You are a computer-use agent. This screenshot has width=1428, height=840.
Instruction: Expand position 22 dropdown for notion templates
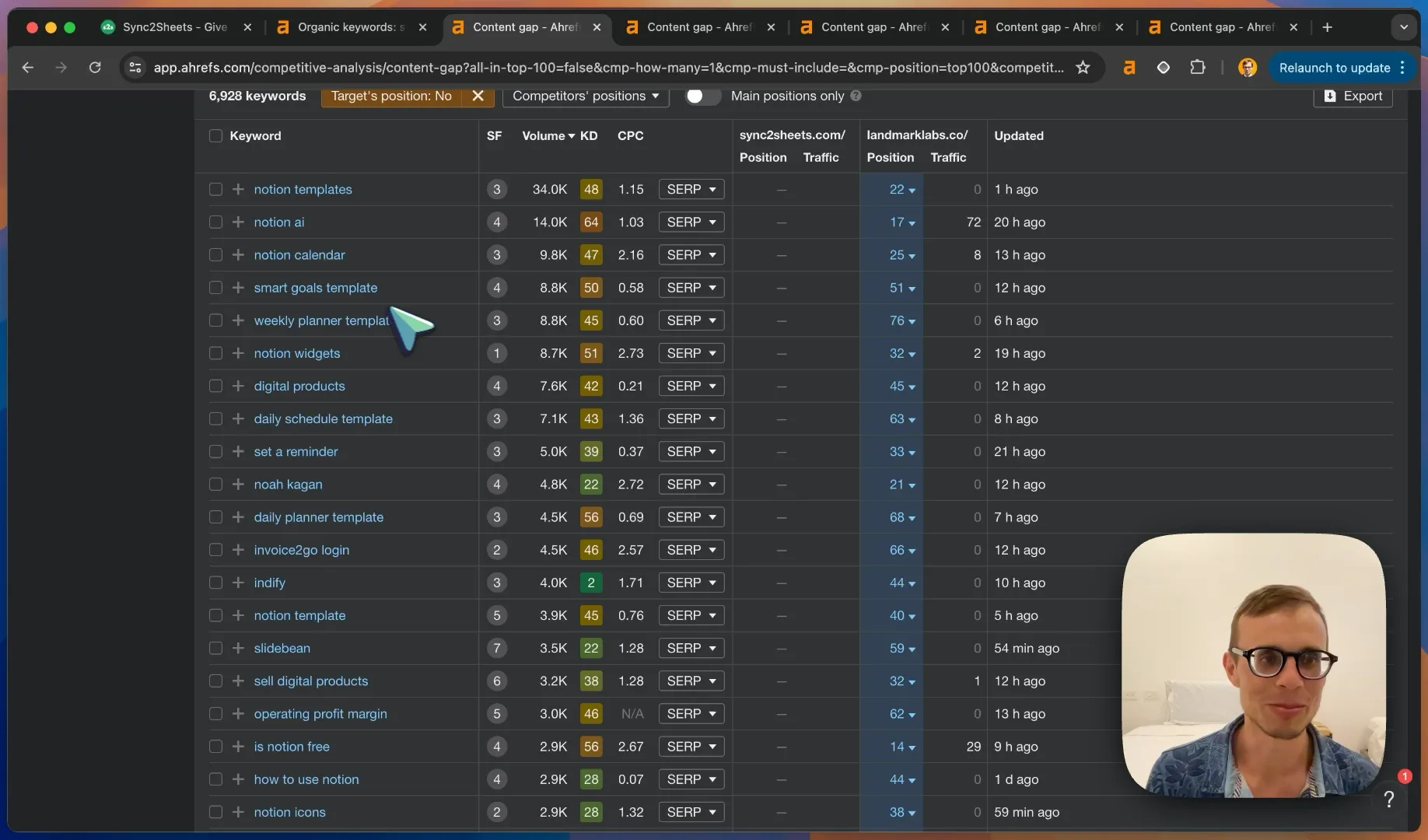902,190
